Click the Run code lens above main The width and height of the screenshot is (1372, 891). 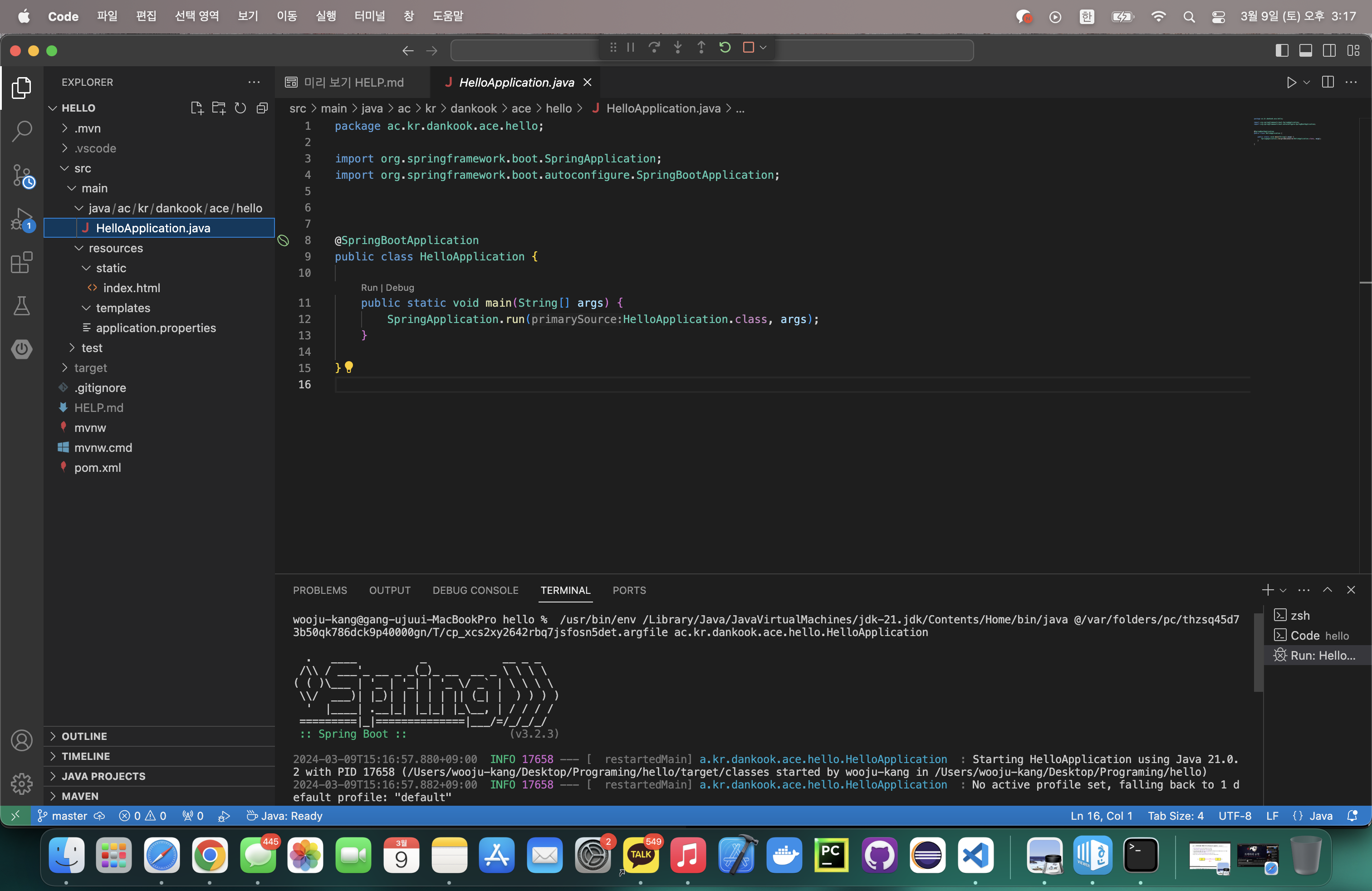(x=369, y=287)
